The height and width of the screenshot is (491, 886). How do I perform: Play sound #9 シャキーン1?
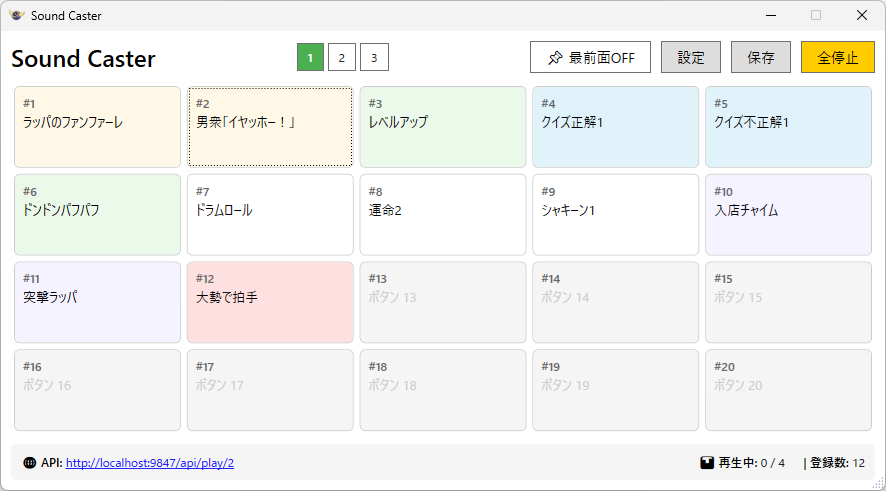coord(615,215)
